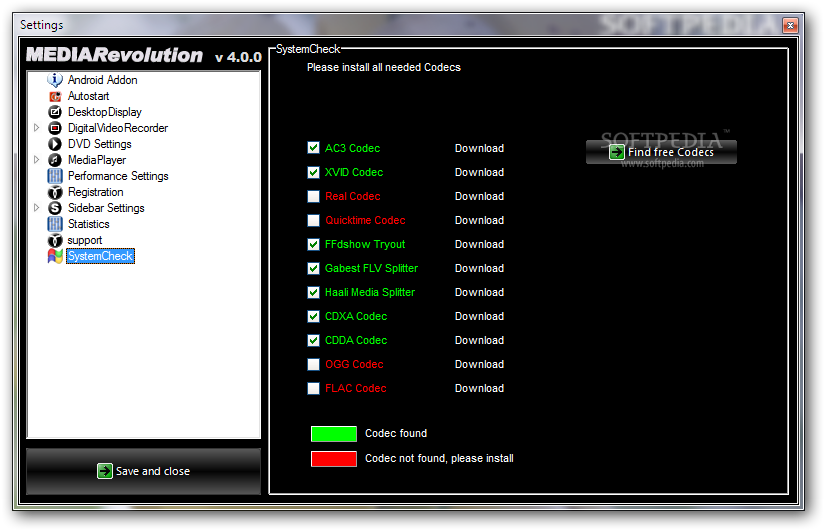The width and height of the screenshot is (825, 531).
Task: Close the Settings window
Action: click(790, 25)
